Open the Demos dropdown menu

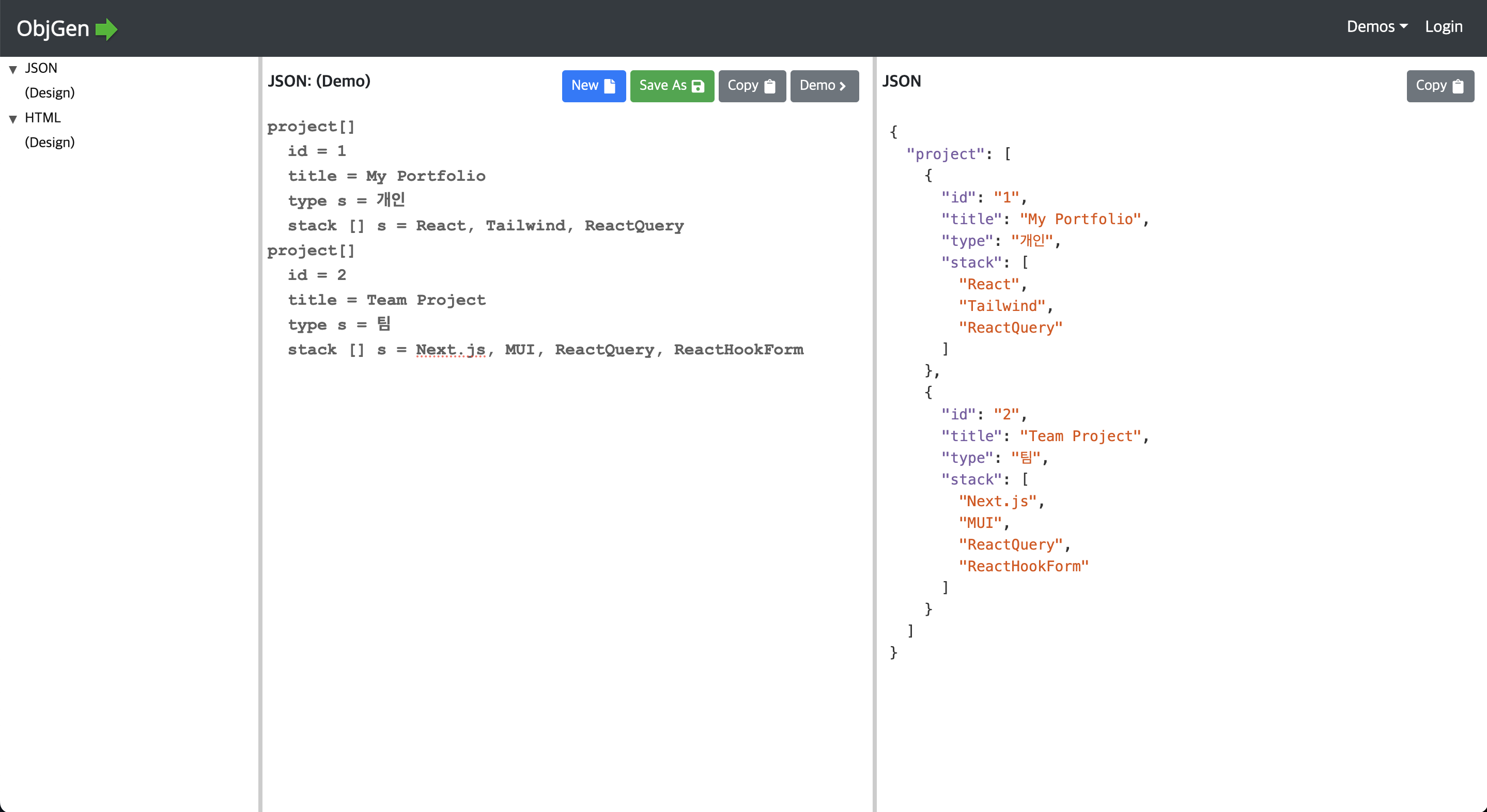tap(1377, 26)
